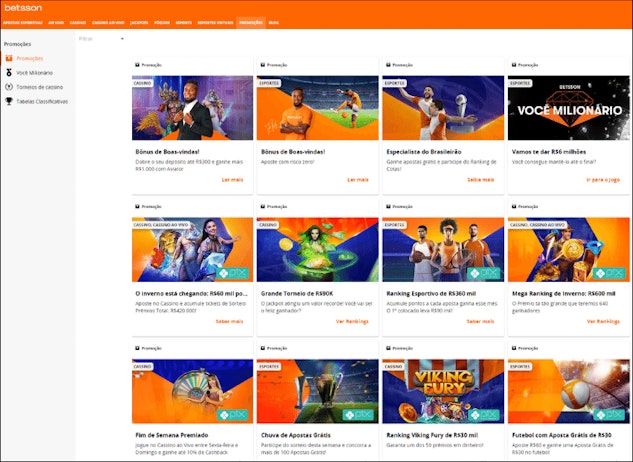
Task: Open the Viking Fury banner image
Action: click(x=443, y=391)
